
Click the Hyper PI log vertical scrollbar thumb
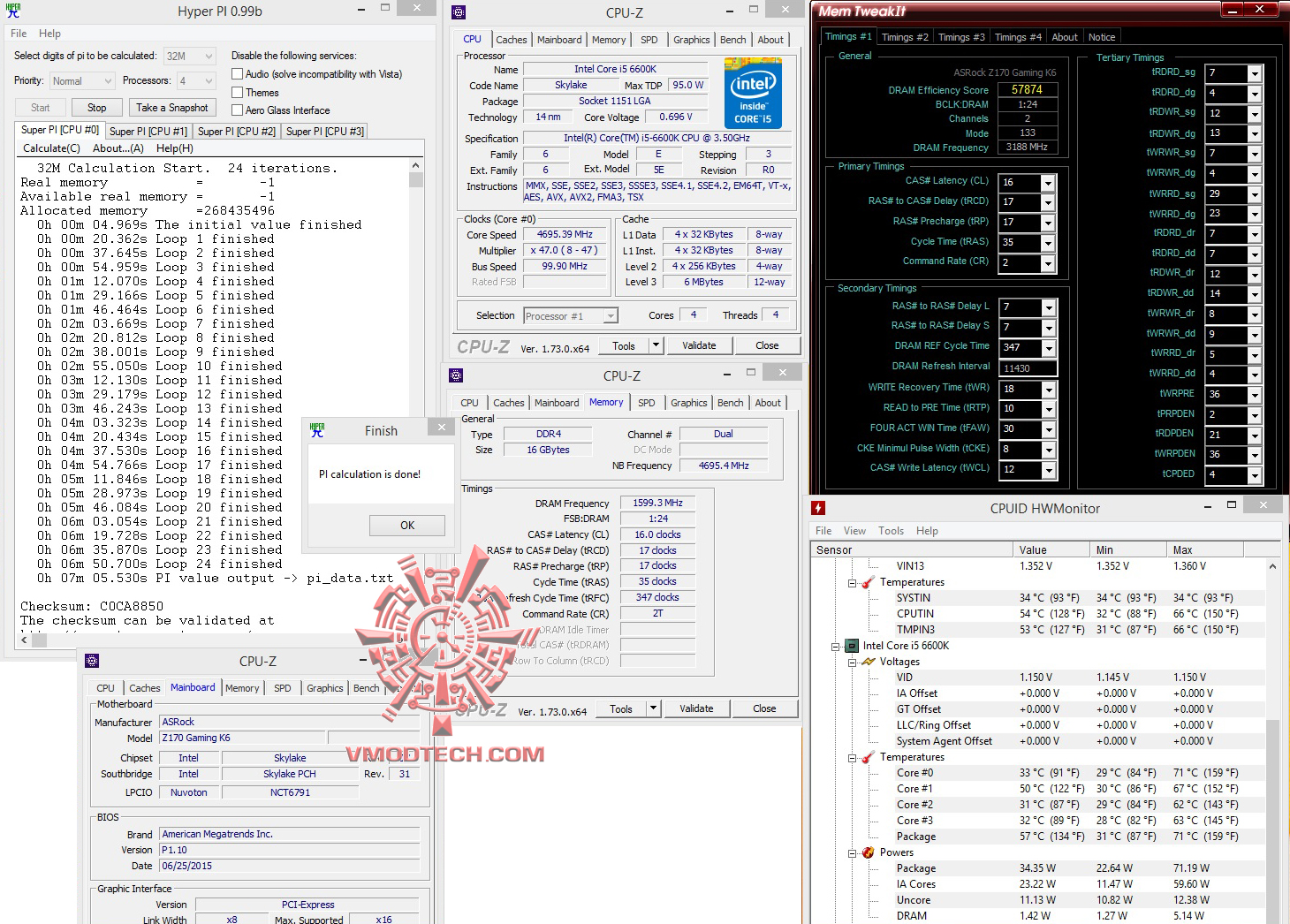[416, 179]
